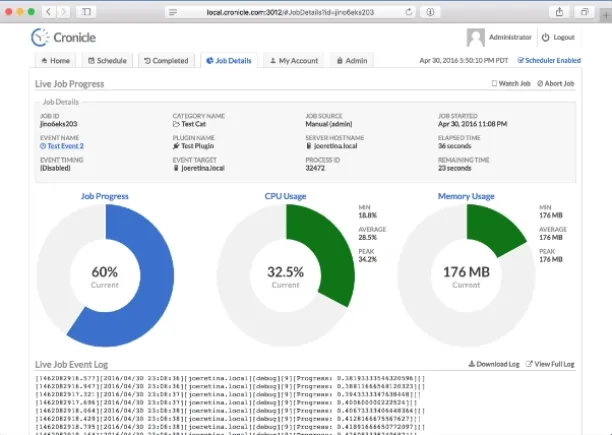
Task: Go to the Admin tab
Action: click(x=352, y=60)
